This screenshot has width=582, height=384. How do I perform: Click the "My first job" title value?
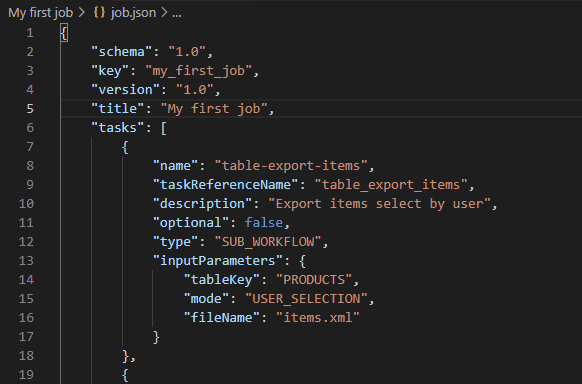point(214,109)
